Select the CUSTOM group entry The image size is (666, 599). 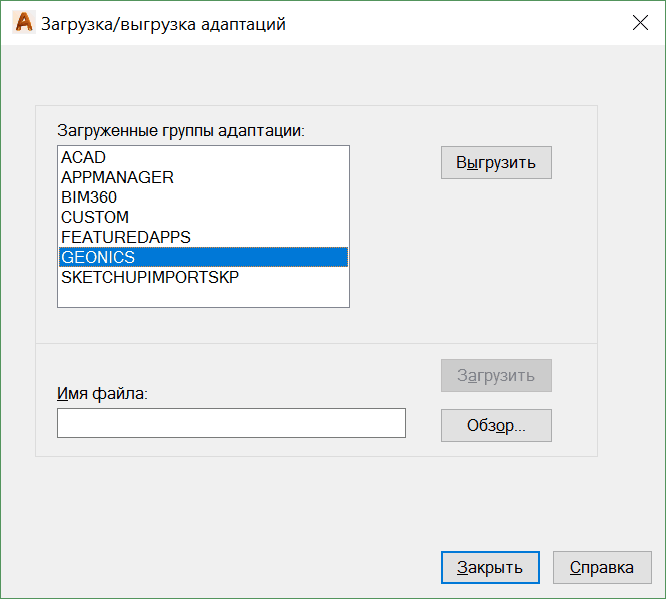tap(95, 218)
